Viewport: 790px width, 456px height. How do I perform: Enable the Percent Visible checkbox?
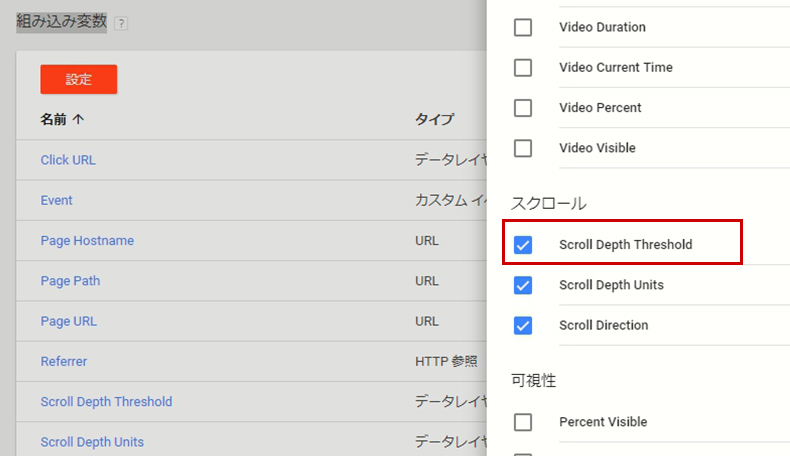pyautogui.click(x=522, y=422)
